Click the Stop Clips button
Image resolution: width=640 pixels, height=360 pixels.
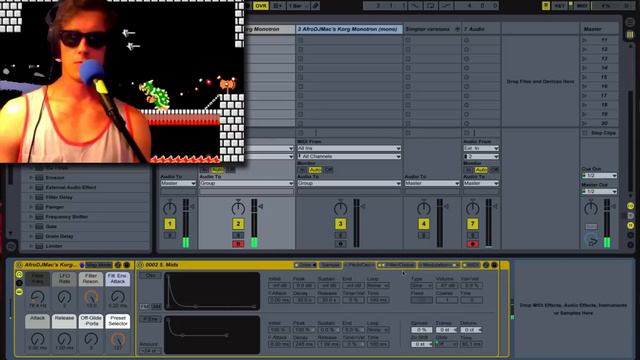point(600,133)
